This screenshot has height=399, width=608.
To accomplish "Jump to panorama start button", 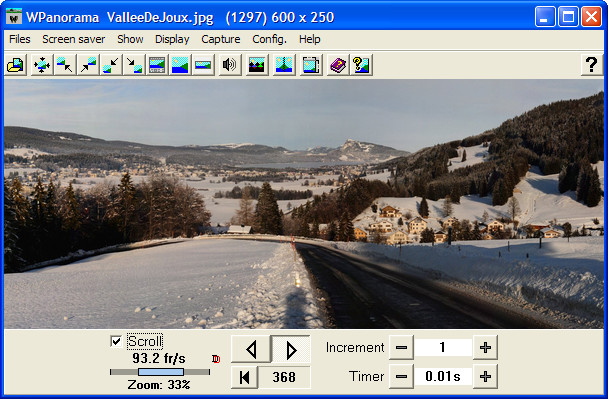I will (244, 377).
